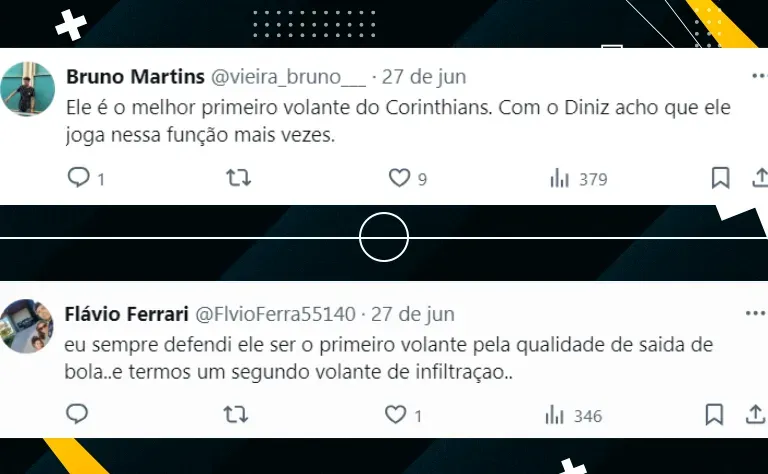Screen dimensions: 768x474
Task: Retweet Bruno Martins' post
Action: coord(239,177)
